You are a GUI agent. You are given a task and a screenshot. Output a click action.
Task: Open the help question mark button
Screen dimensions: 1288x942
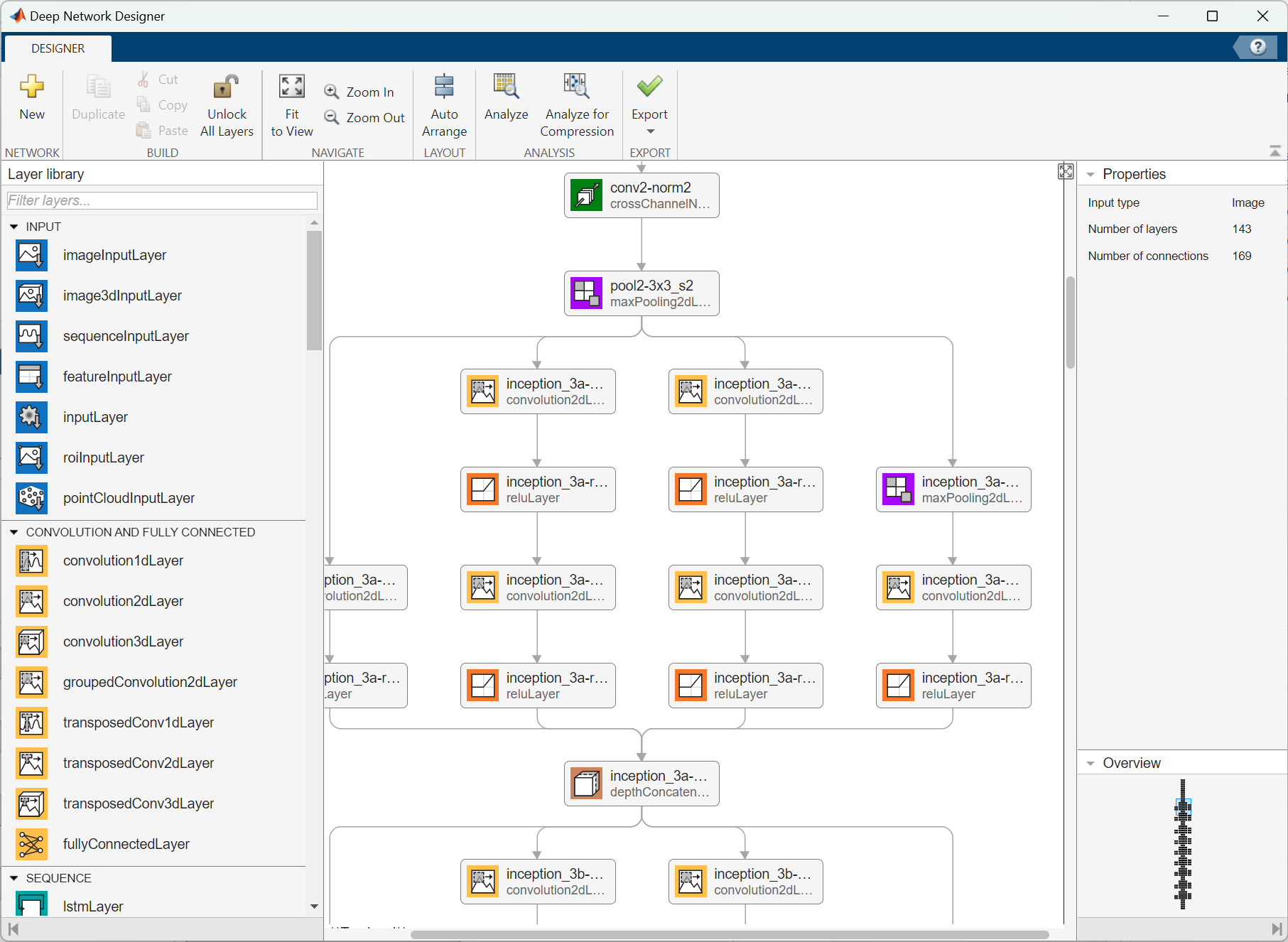(1257, 47)
